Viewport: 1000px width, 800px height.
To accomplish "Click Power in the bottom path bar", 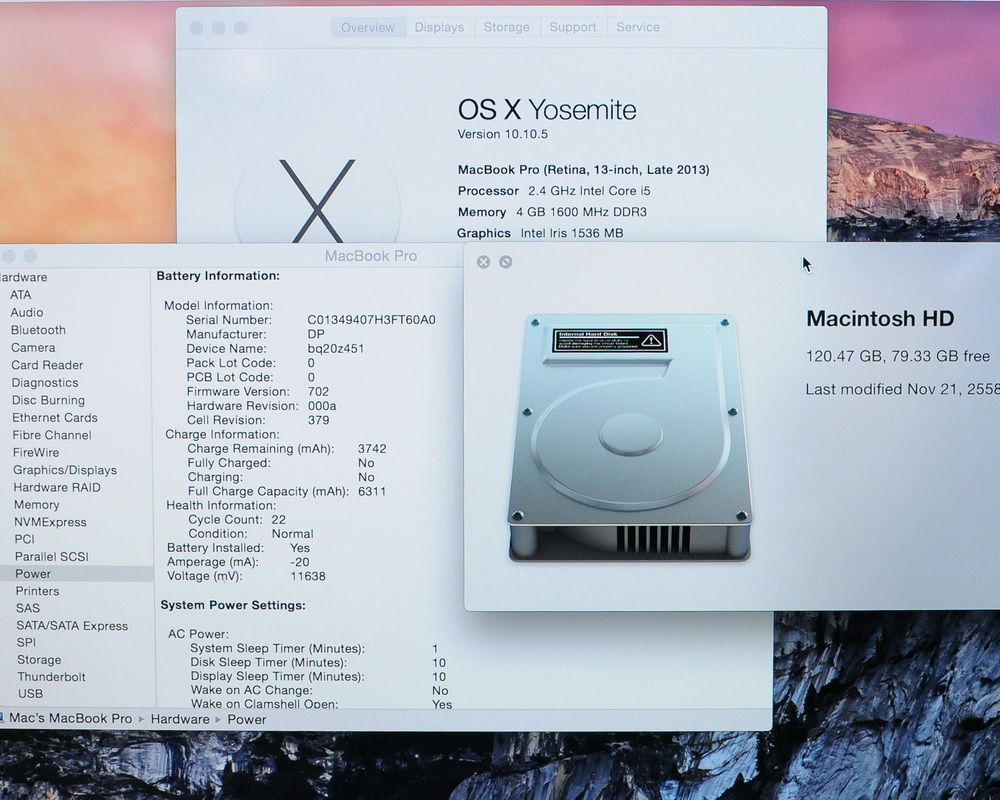I will coord(247,720).
